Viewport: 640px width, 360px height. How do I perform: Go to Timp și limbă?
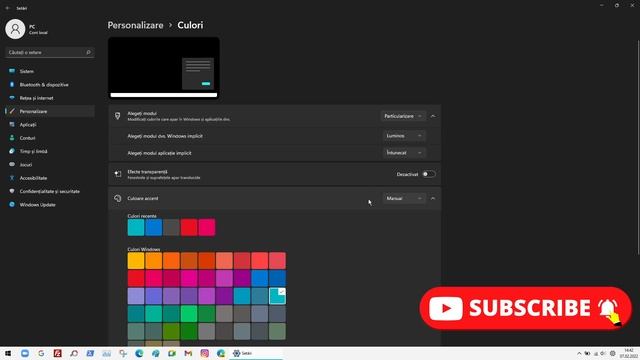point(50,151)
